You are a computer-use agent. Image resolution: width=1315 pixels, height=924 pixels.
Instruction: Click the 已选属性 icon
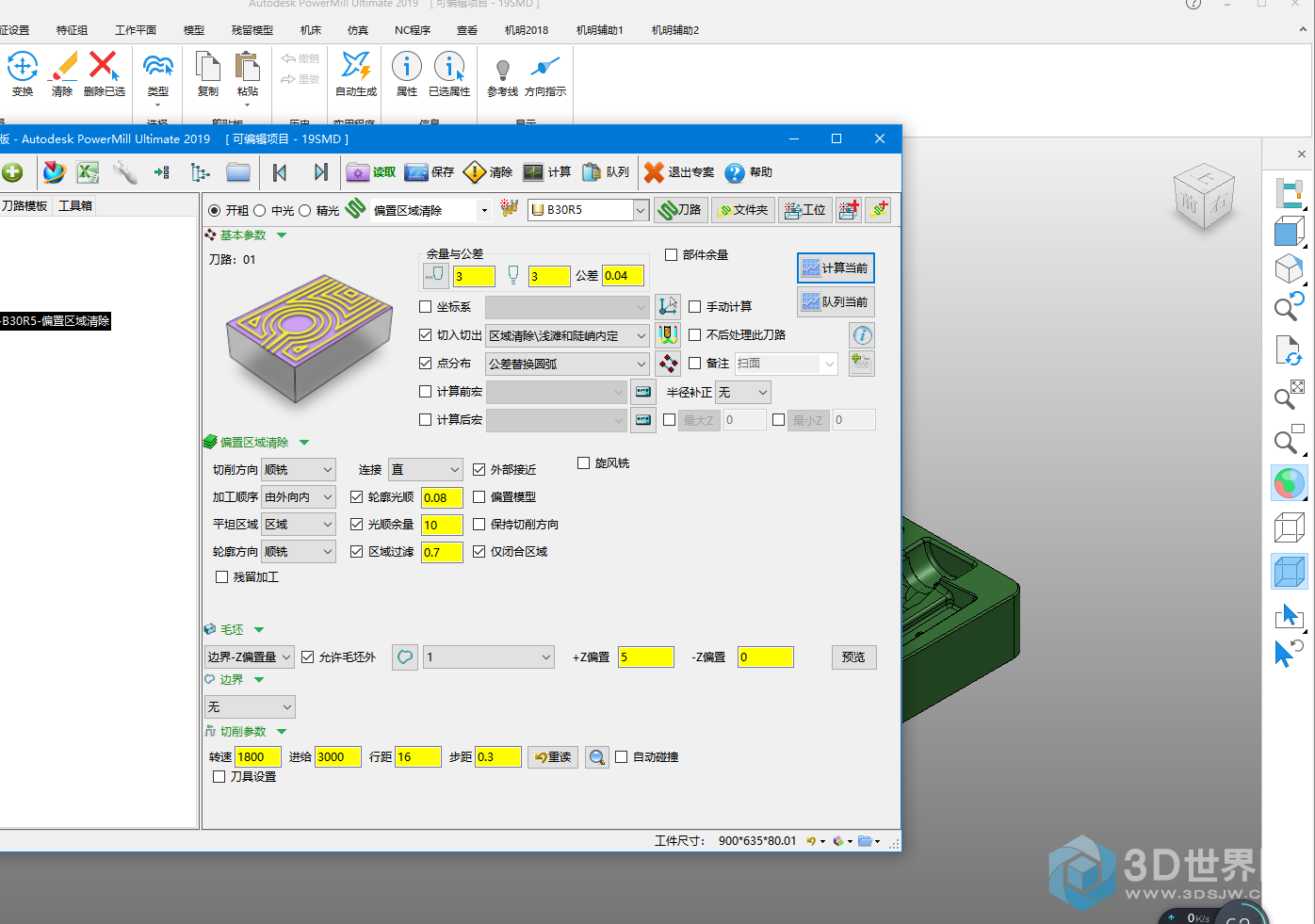pos(449,67)
